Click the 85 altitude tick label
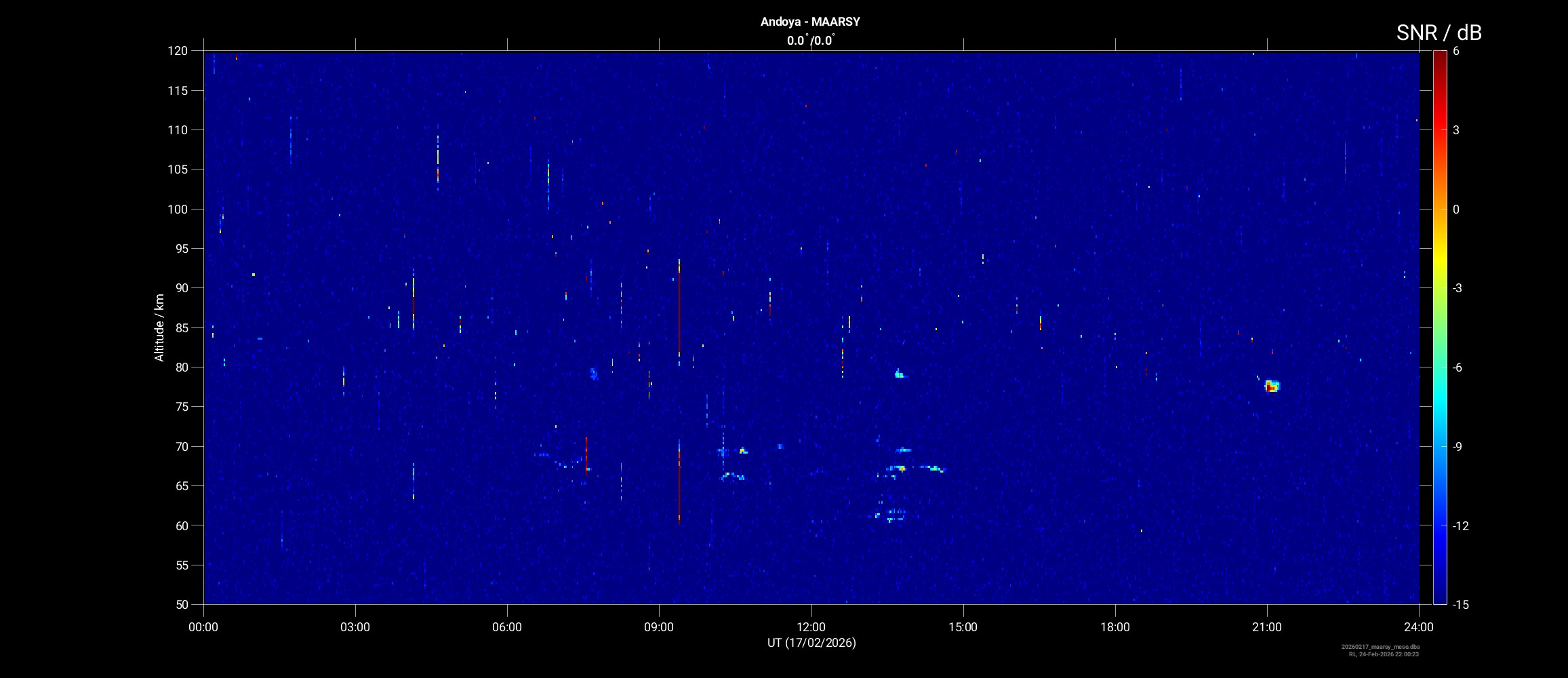Image resolution: width=1568 pixels, height=678 pixels. tap(180, 328)
